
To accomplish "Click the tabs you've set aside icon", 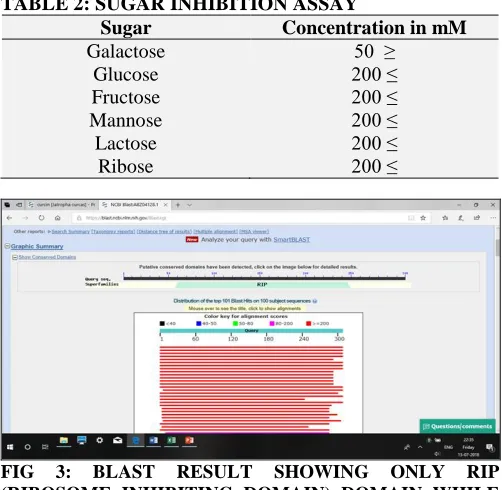I will pyautogui.click(x=7, y=205).
